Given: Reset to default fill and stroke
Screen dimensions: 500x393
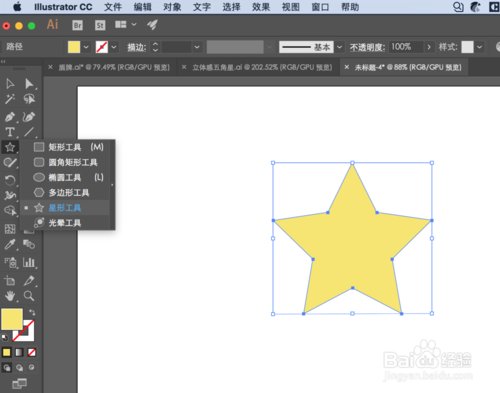Looking at the screenshot, I should (4, 337).
